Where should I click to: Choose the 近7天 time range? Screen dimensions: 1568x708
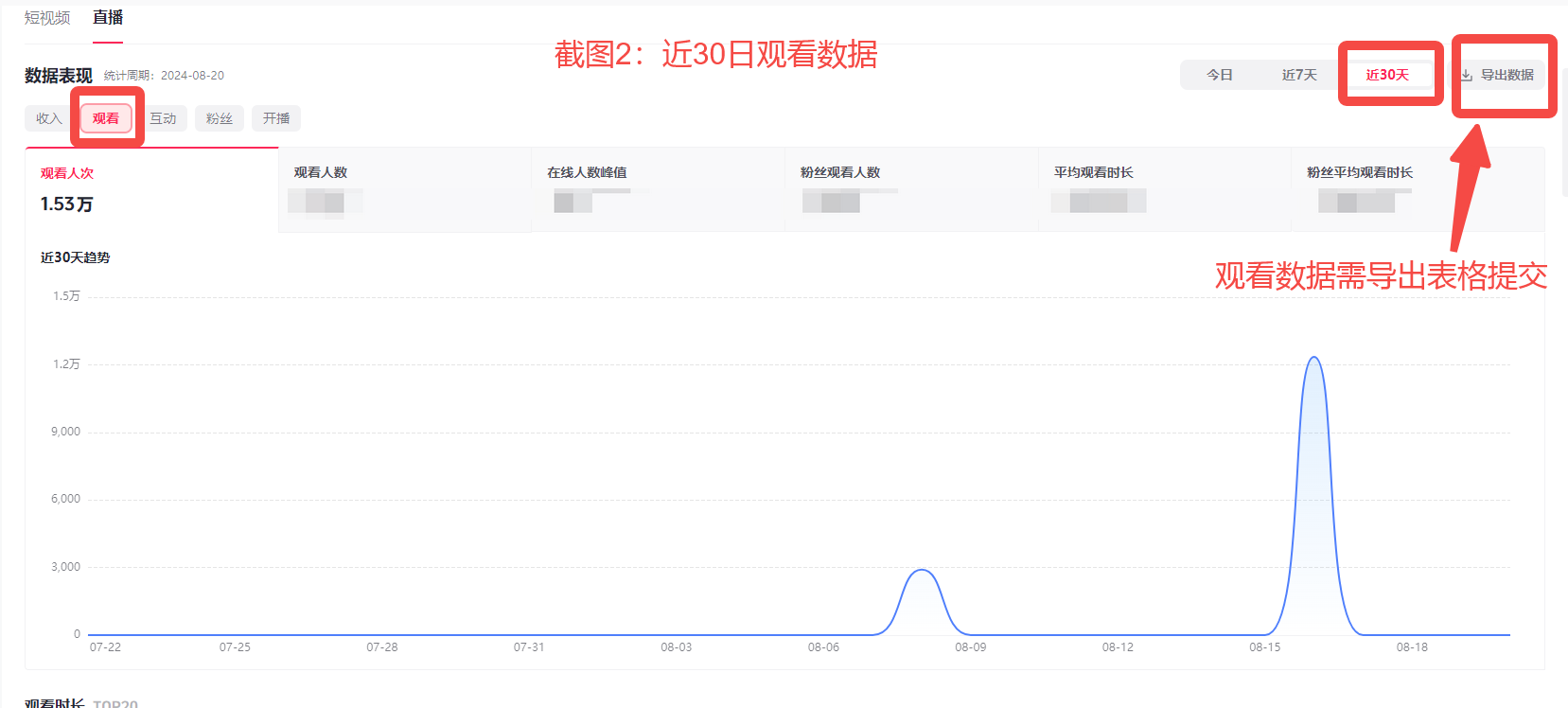click(x=1299, y=75)
